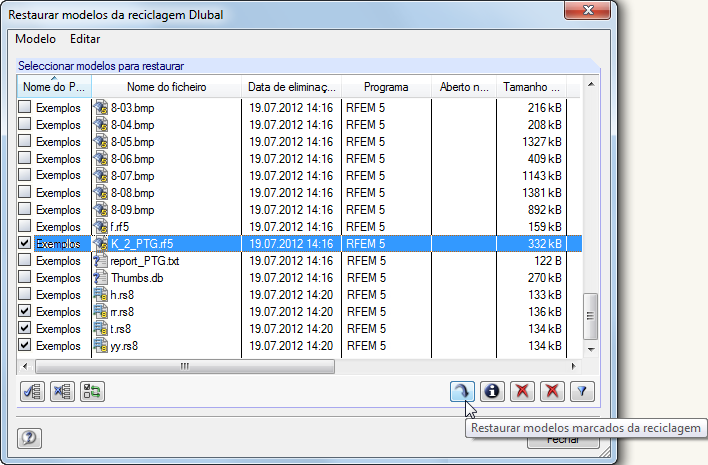Click the horizontal scrollbar left arrow
The height and width of the screenshot is (465, 708).
(x=25, y=366)
